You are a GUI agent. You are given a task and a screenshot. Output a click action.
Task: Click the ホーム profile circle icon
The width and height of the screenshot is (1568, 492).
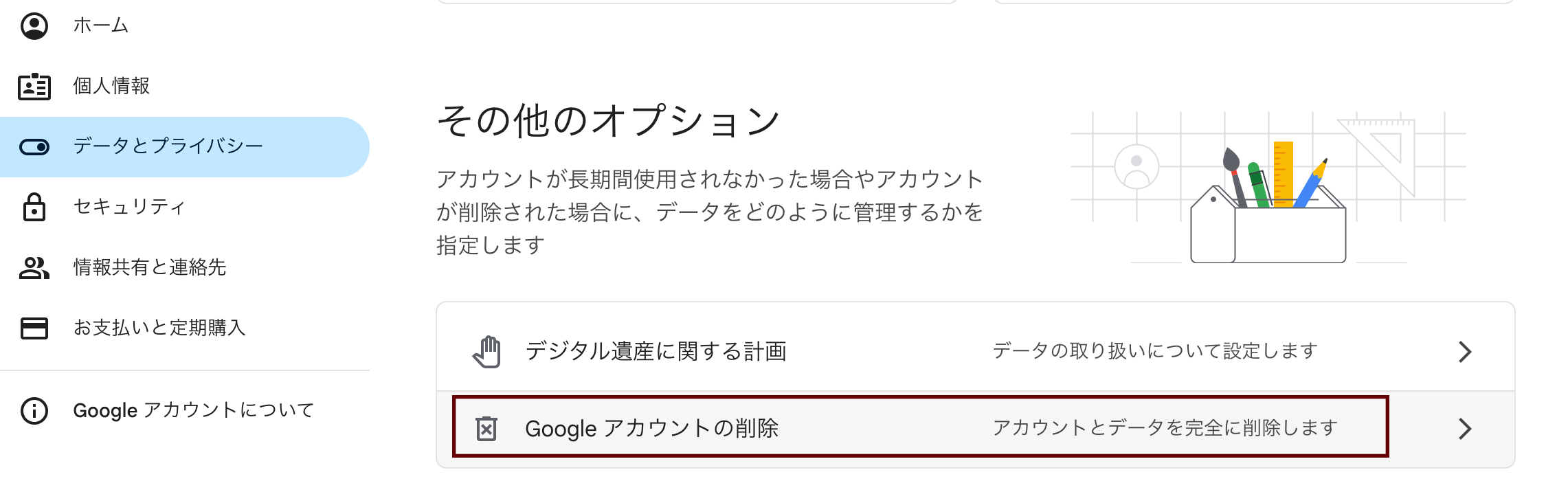click(x=34, y=26)
